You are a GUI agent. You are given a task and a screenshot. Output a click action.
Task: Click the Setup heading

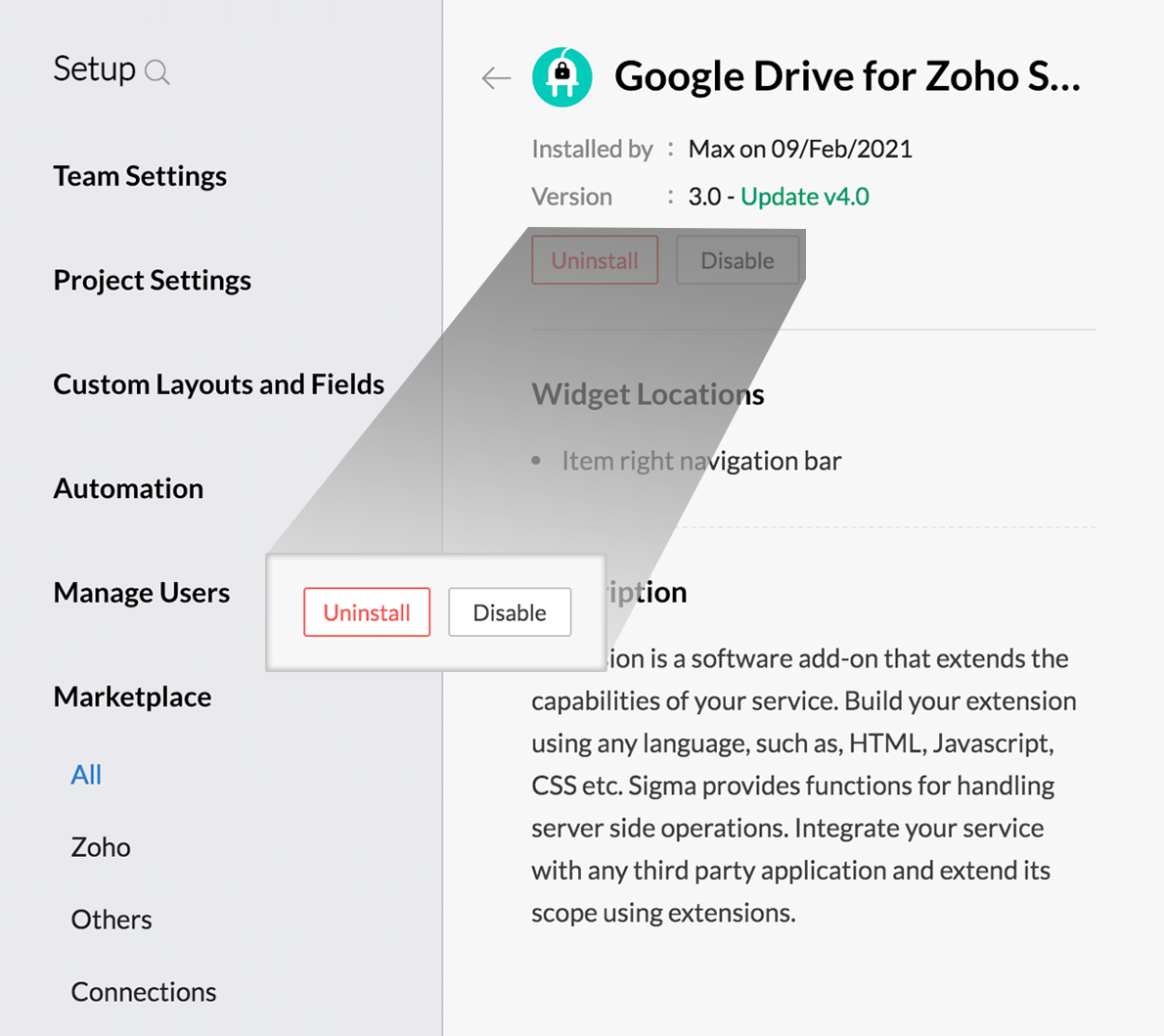(94, 69)
